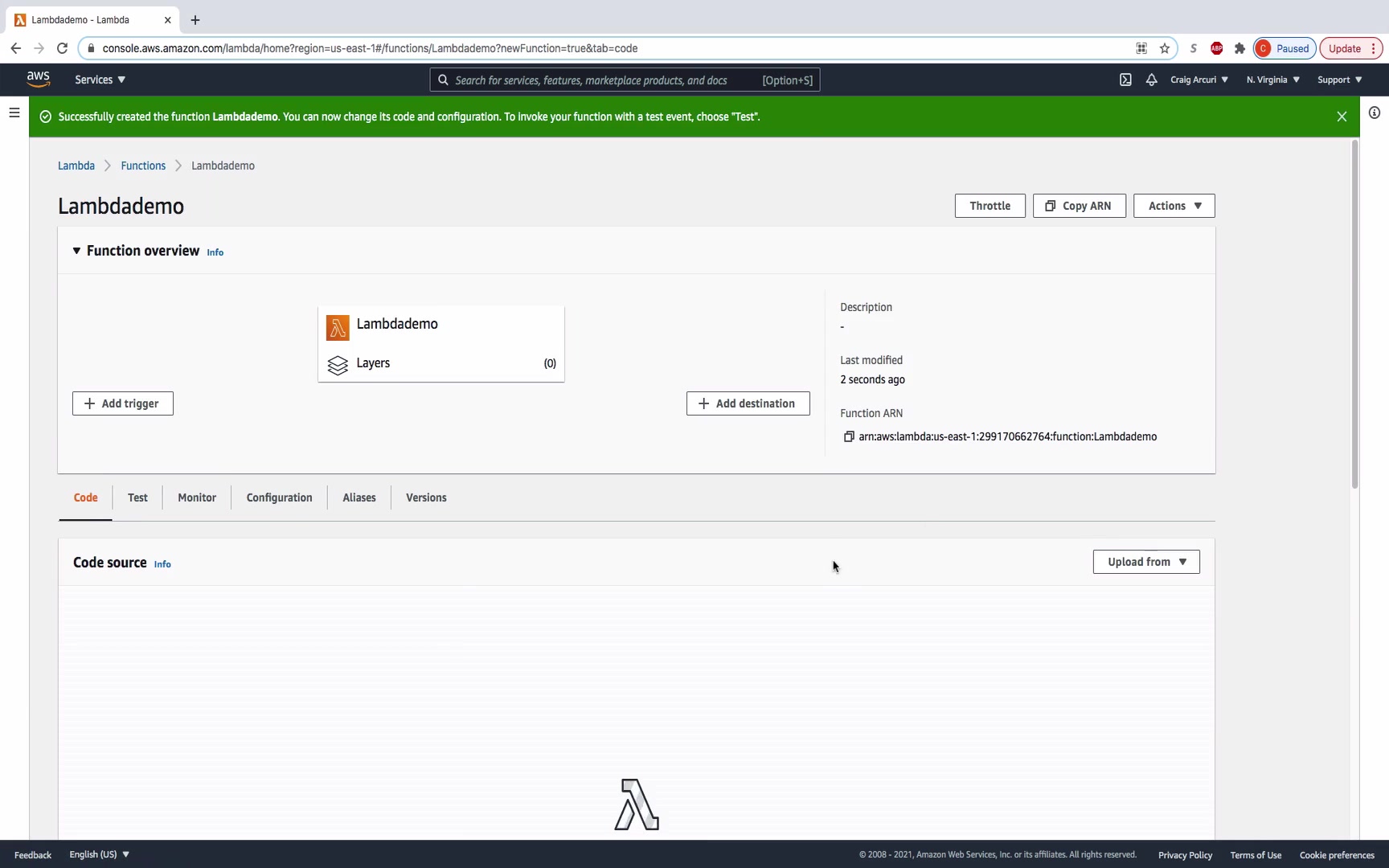Switch to the Monitor tab

coord(197,497)
